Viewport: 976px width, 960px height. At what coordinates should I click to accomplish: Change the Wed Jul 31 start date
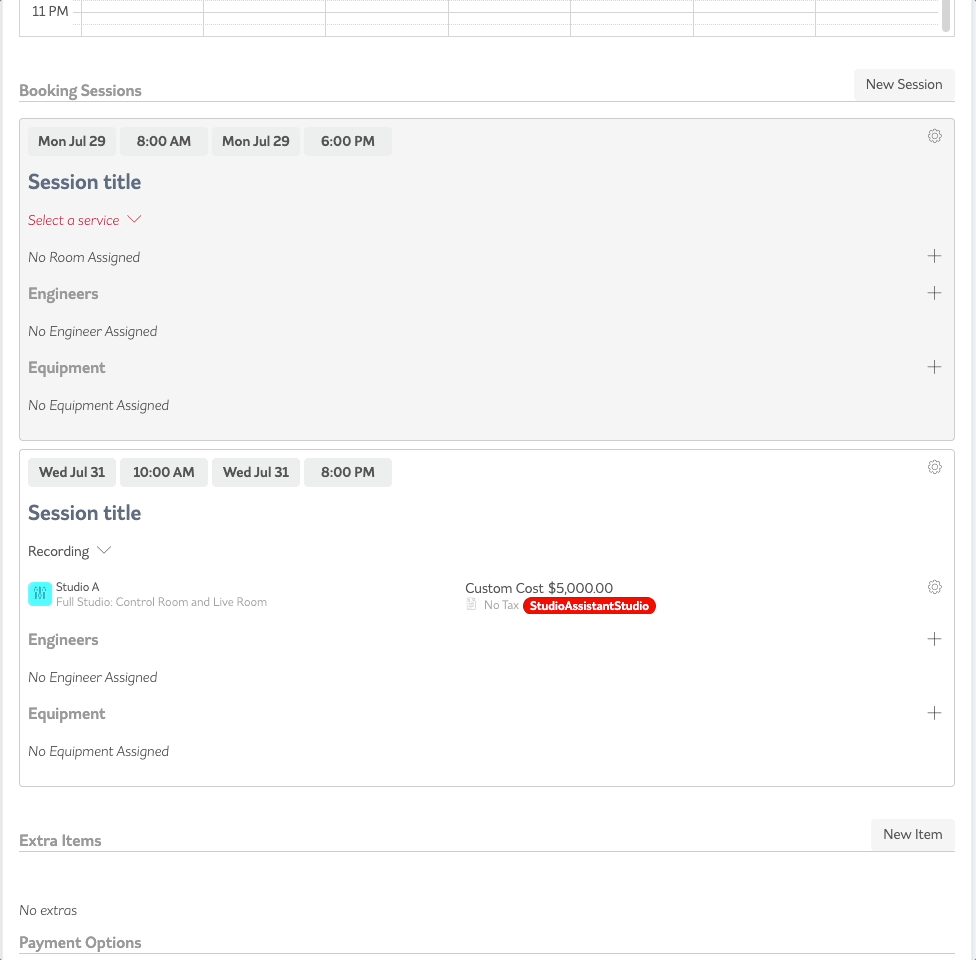point(72,472)
